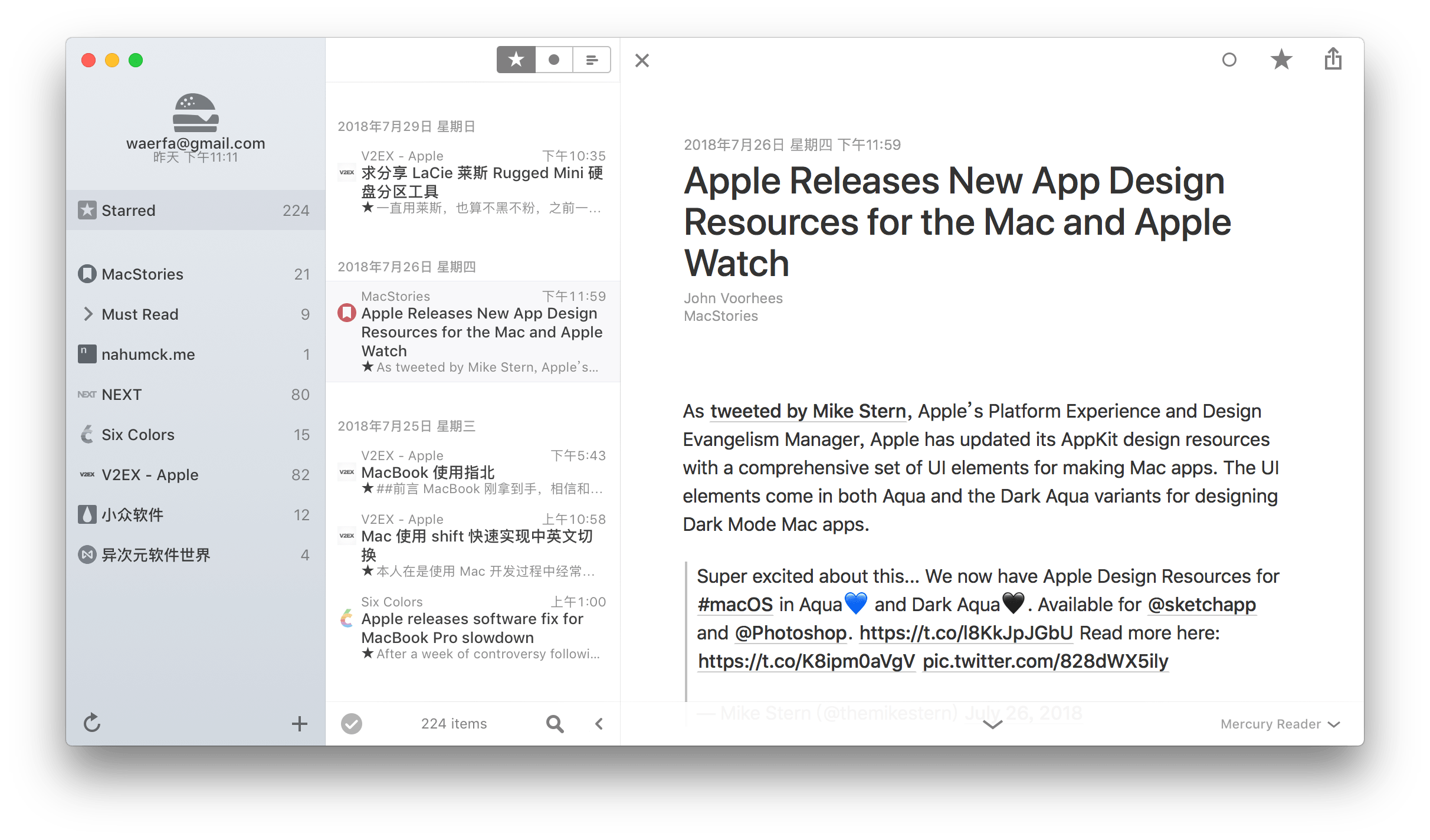Toggle read status circle icon

coord(1229,60)
